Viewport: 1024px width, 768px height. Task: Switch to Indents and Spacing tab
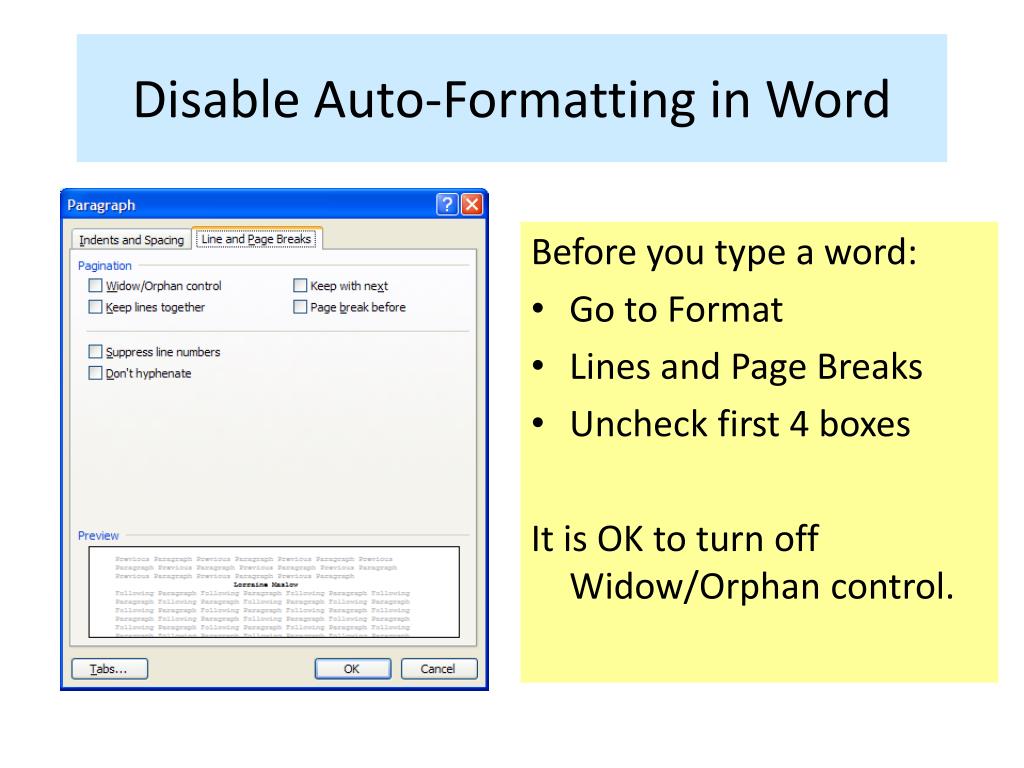coord(131,240)
